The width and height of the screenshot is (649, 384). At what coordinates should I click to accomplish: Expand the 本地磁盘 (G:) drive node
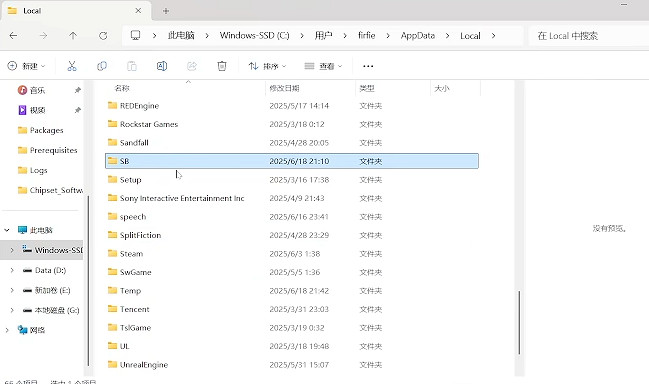click(12, 310)
